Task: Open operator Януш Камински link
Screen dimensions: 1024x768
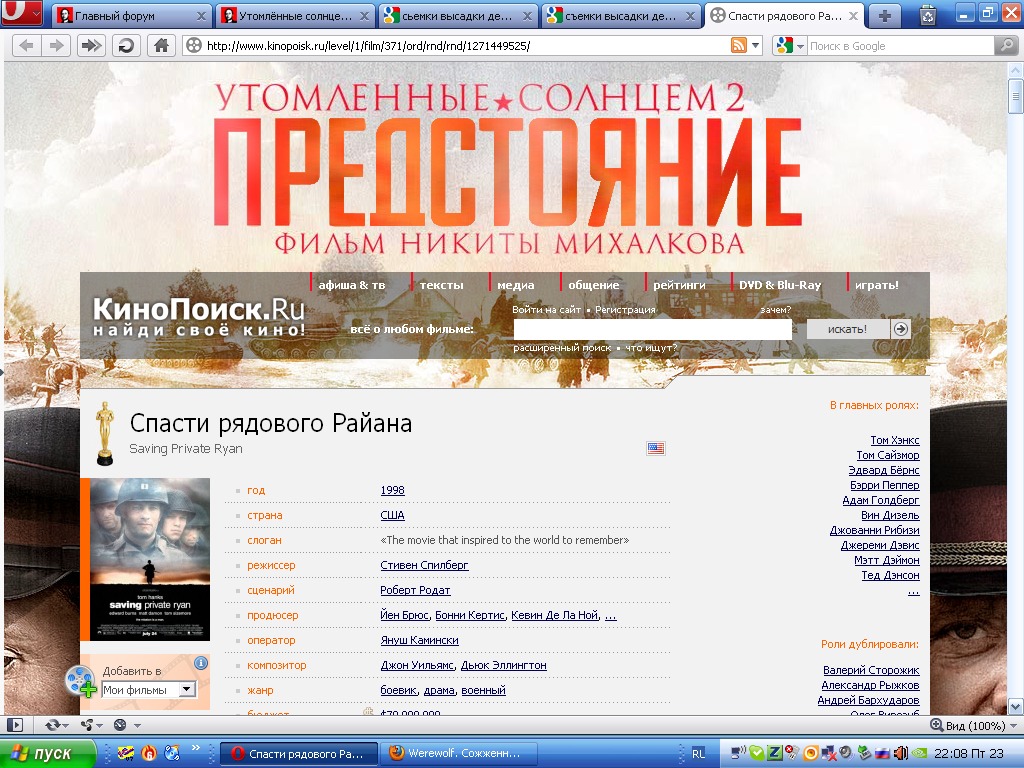Action: (x=419, y=640)
